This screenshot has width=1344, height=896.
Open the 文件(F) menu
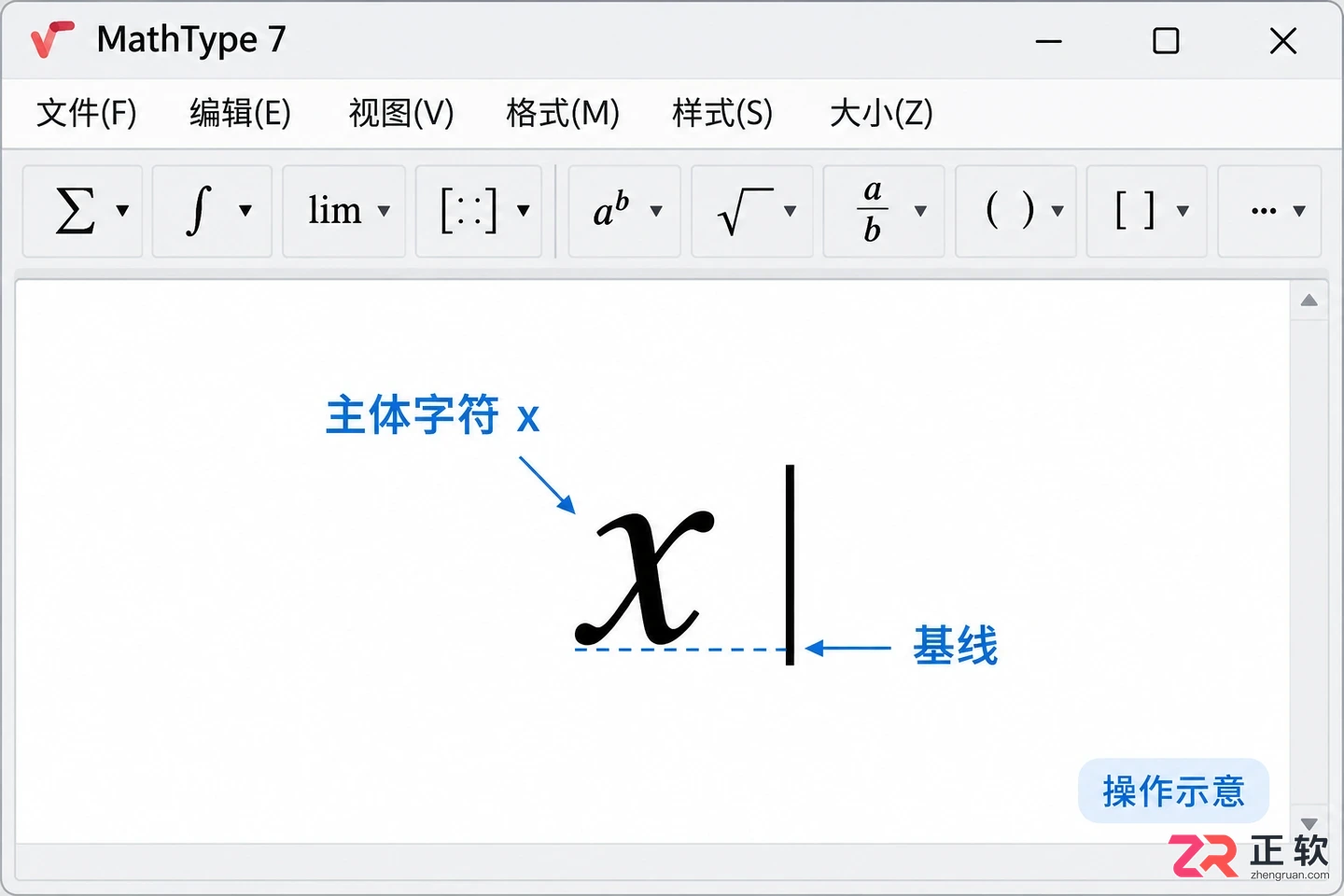[x=87, y=113]
